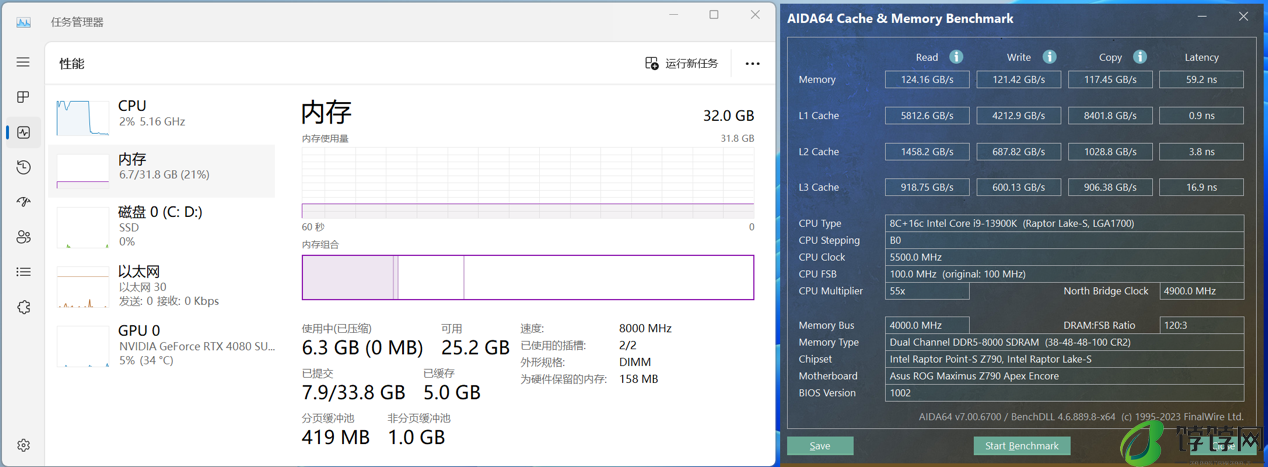This screenshot has width=1268, height=467.
Task: Click the Motherboard Asus ROG Maximus field
Action: pyautogui.click(x=1064, y=376)
